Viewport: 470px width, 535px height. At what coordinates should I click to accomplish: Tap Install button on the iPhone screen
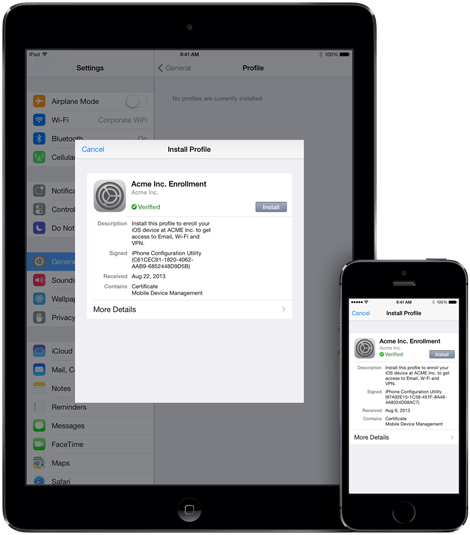click(442, 354)
